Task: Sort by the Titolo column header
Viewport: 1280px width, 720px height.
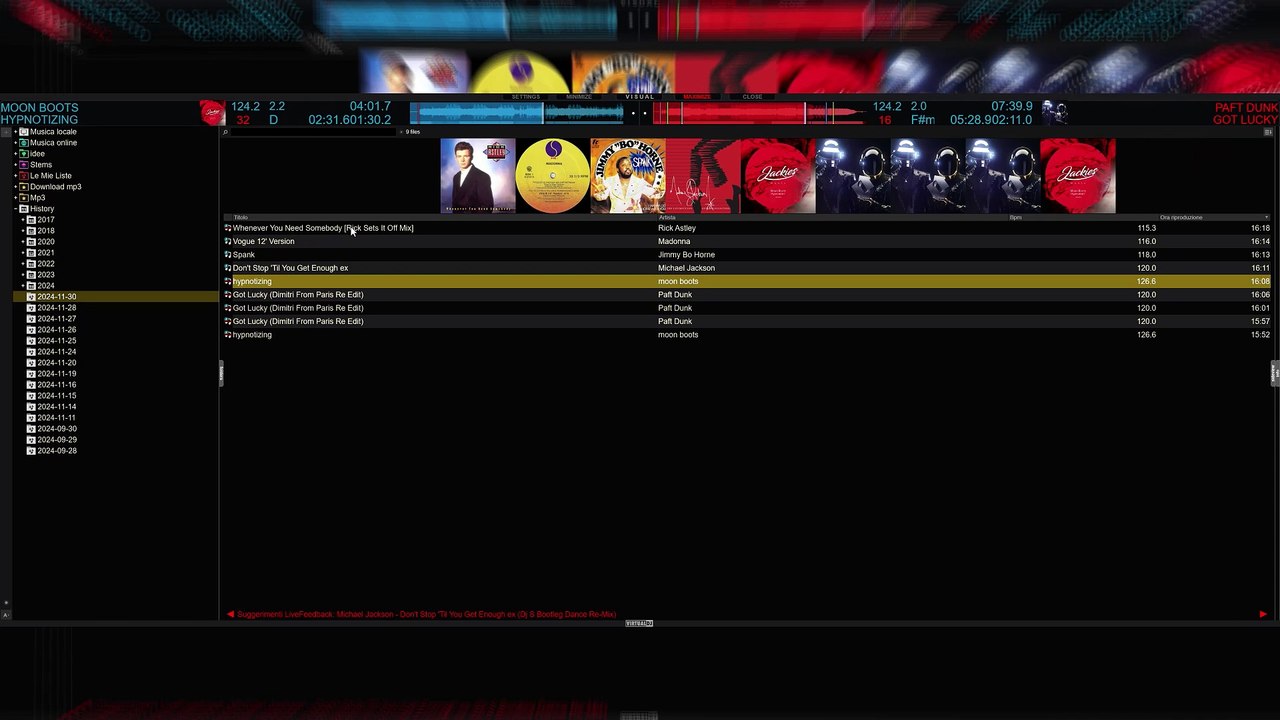Action: [241, 217]
